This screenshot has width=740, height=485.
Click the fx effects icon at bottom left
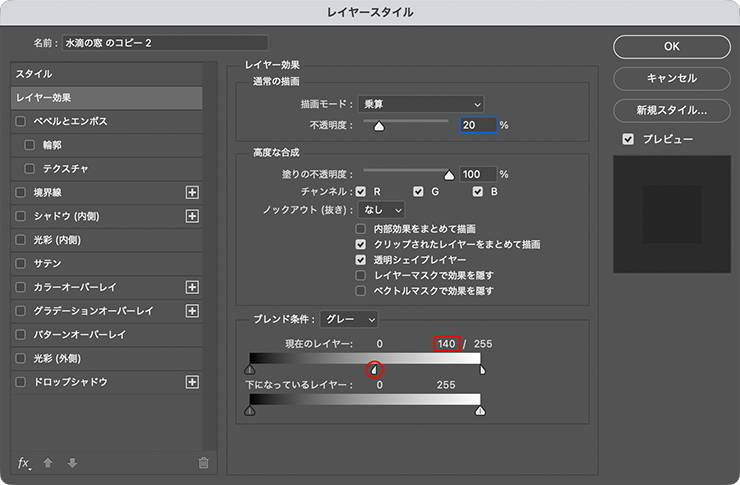point(24,462)
